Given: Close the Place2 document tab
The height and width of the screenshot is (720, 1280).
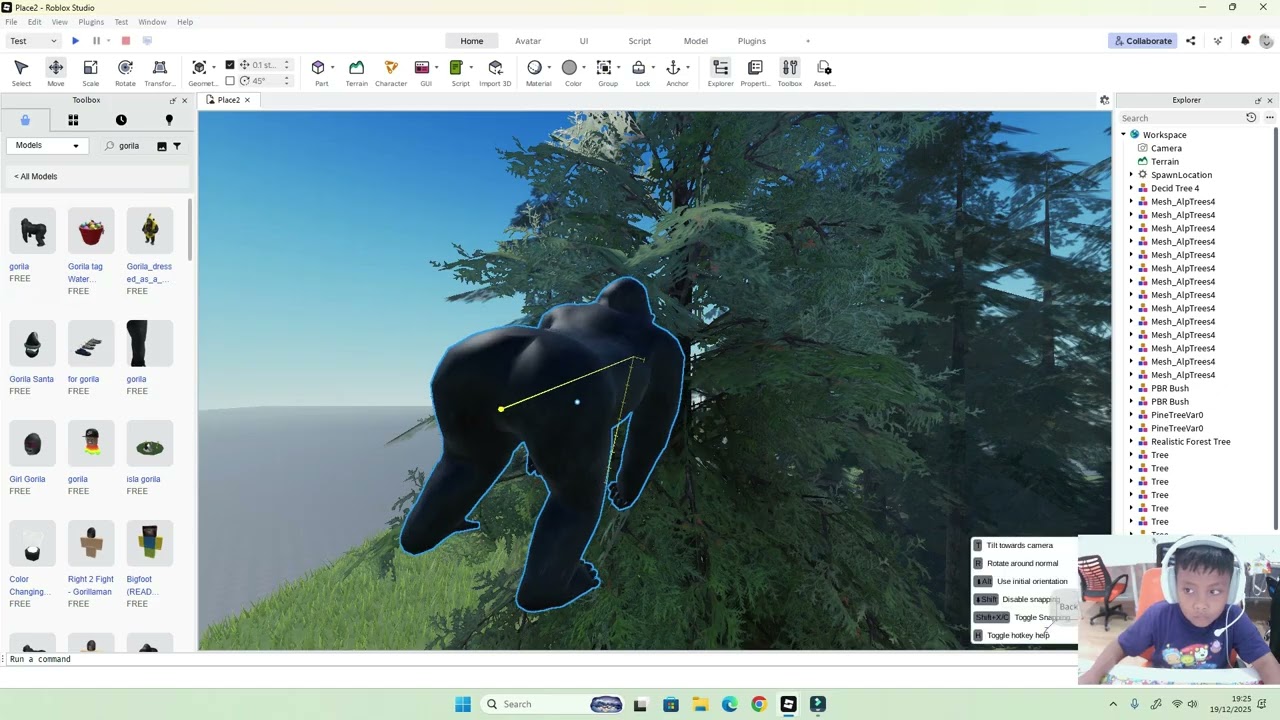Looking at the screenshot, I should point(247,100).
